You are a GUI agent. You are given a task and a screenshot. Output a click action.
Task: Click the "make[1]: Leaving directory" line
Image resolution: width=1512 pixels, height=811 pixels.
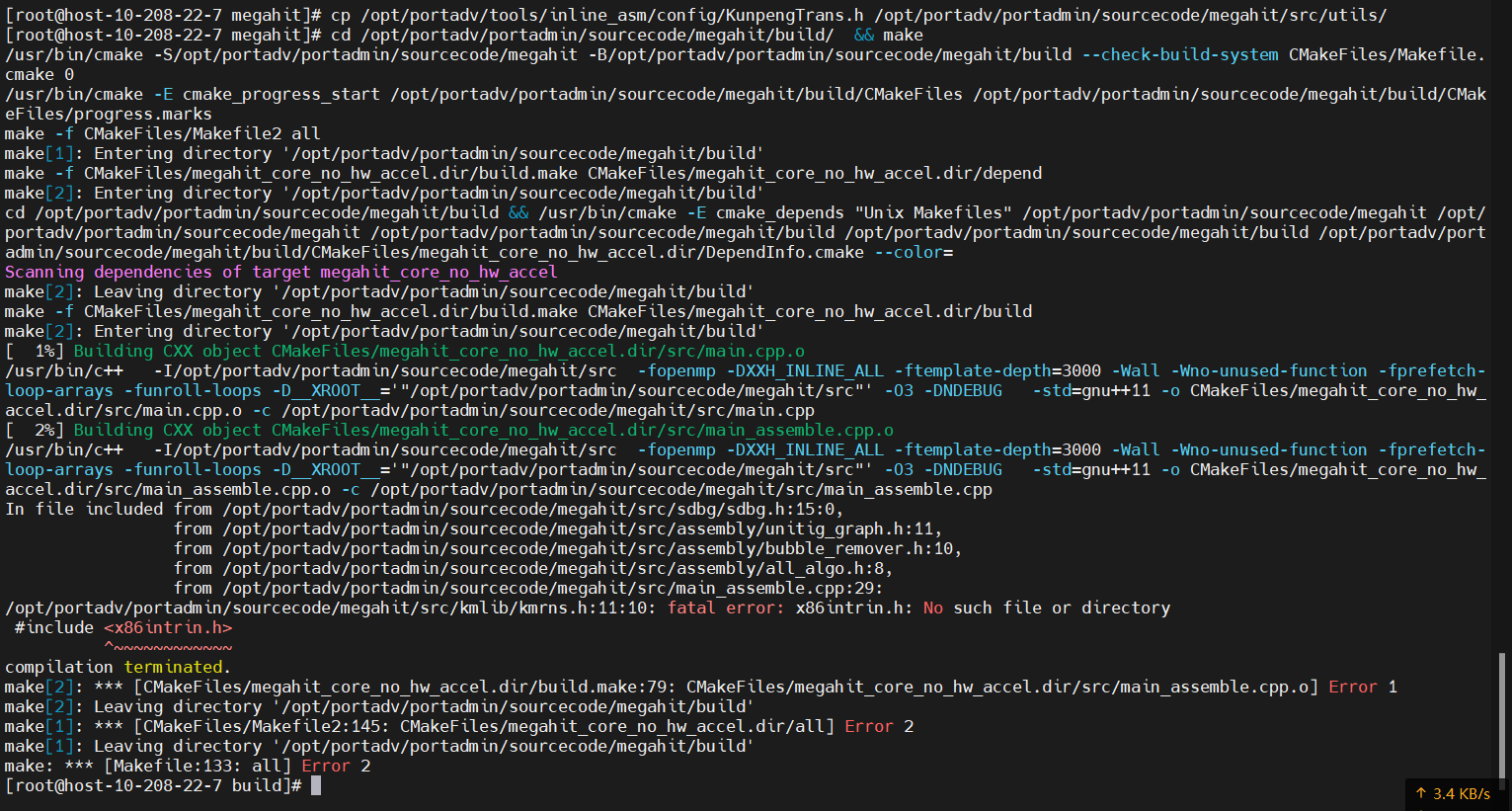379,746
